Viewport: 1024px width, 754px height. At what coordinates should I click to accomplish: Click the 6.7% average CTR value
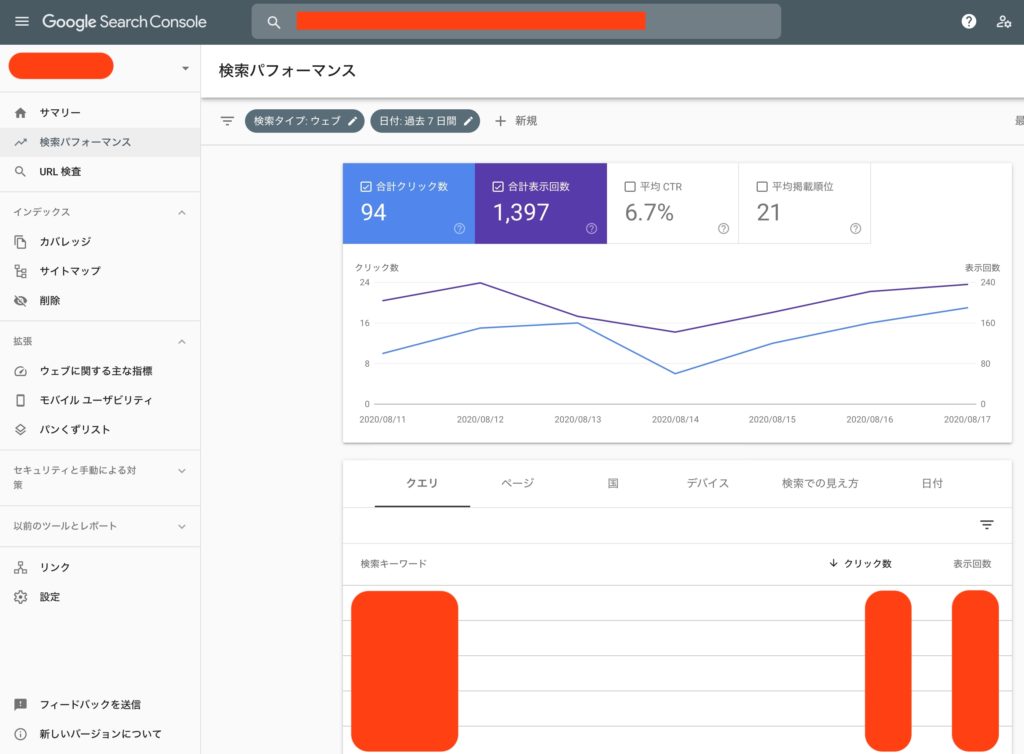[x=649, y=213]
